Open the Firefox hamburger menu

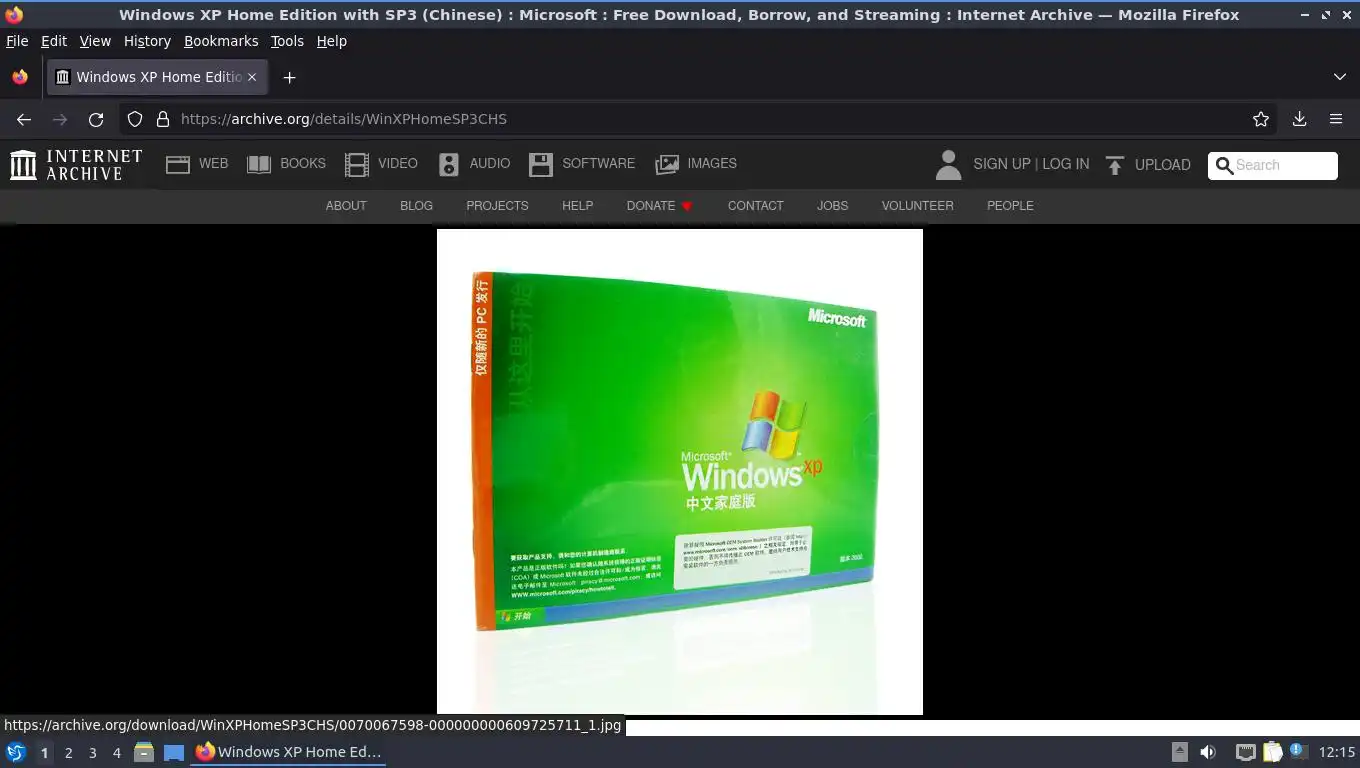point(1336,119)
